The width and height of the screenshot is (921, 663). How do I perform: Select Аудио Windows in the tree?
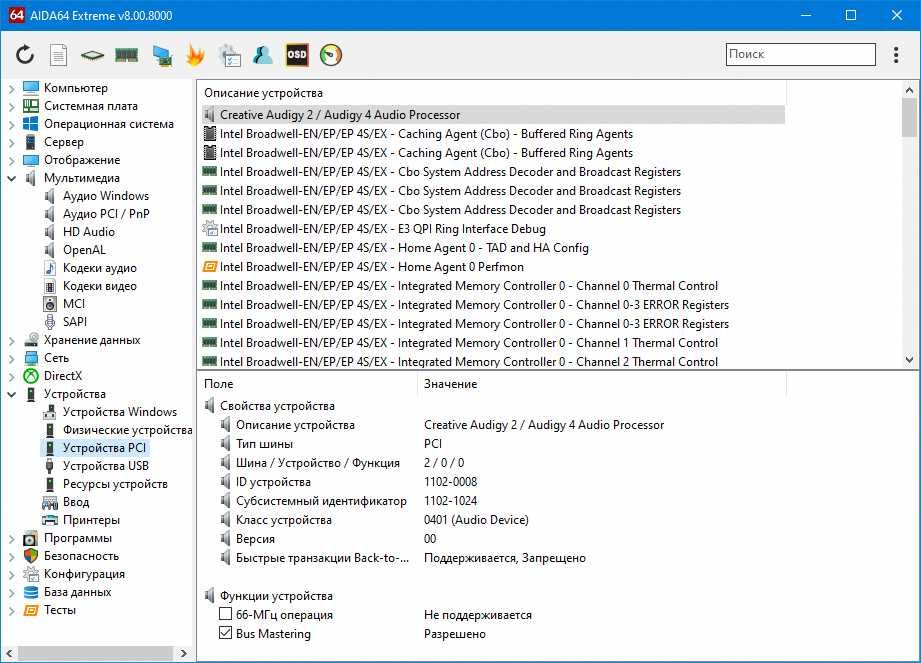tap(106, 196)
